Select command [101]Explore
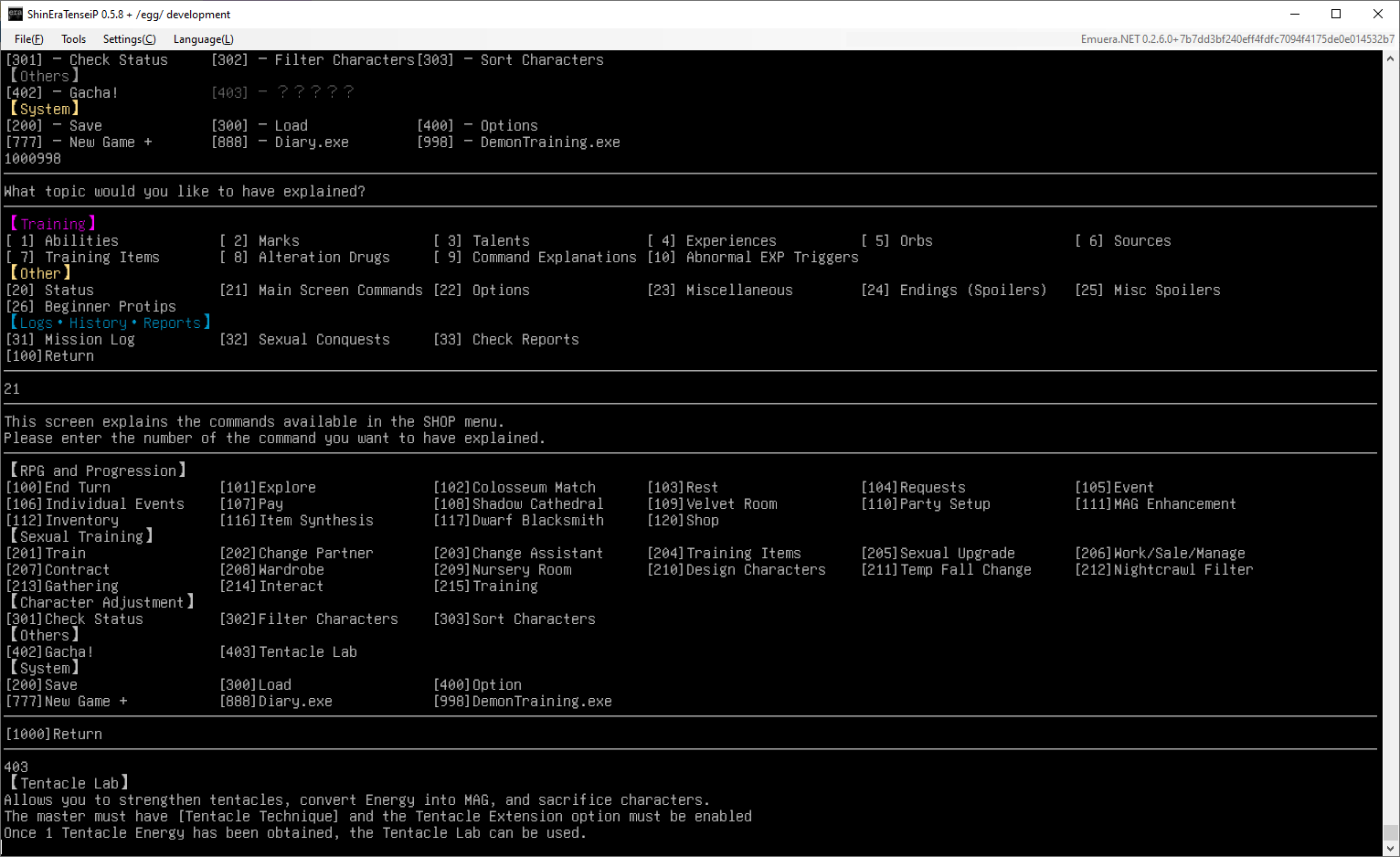This screenshot has width=1400, height=857. tap(268, 488)
